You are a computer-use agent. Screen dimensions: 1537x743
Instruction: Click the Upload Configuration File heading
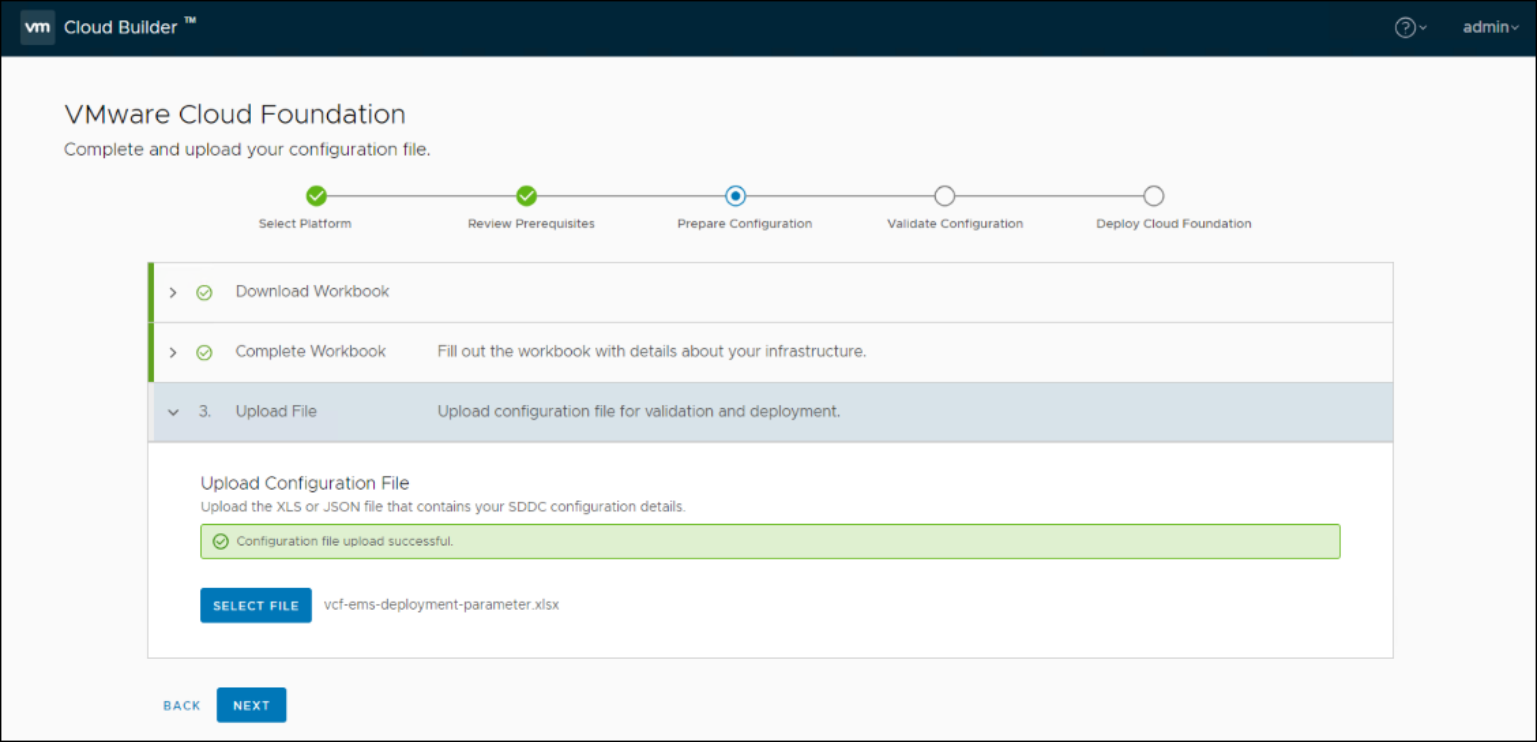tap(305, 484)
